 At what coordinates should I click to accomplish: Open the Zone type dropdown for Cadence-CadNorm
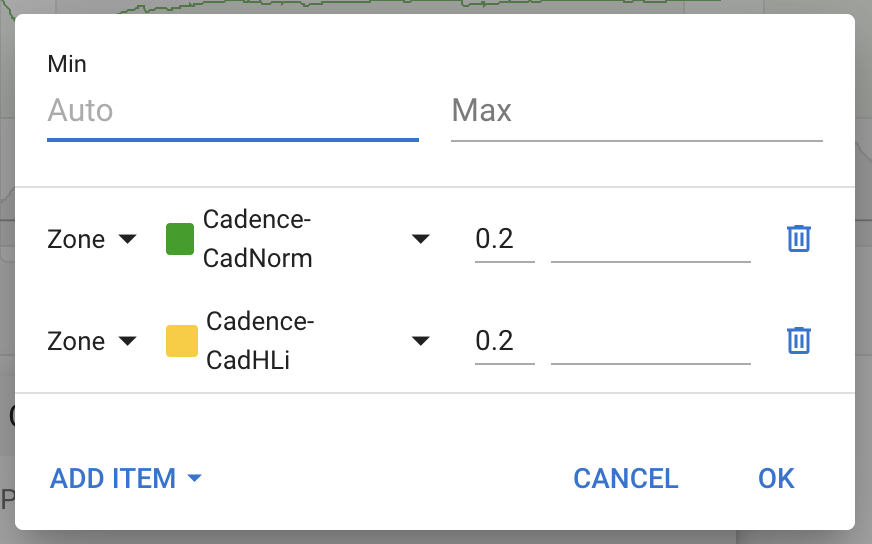coord(91,239)
